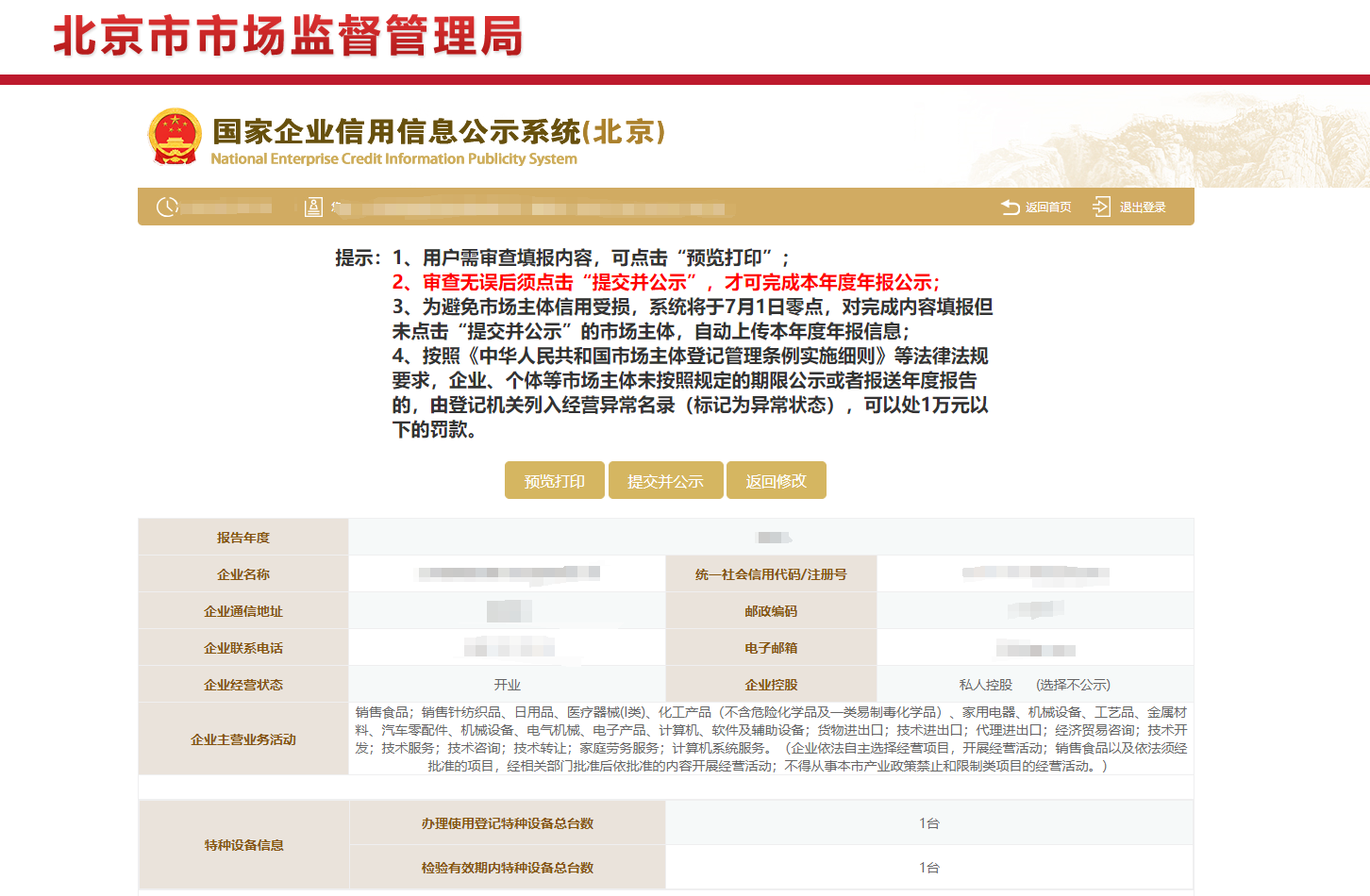Click the 报告年度 label cell
Screen dimensions: 1370x896
click(x=243, y=537)
